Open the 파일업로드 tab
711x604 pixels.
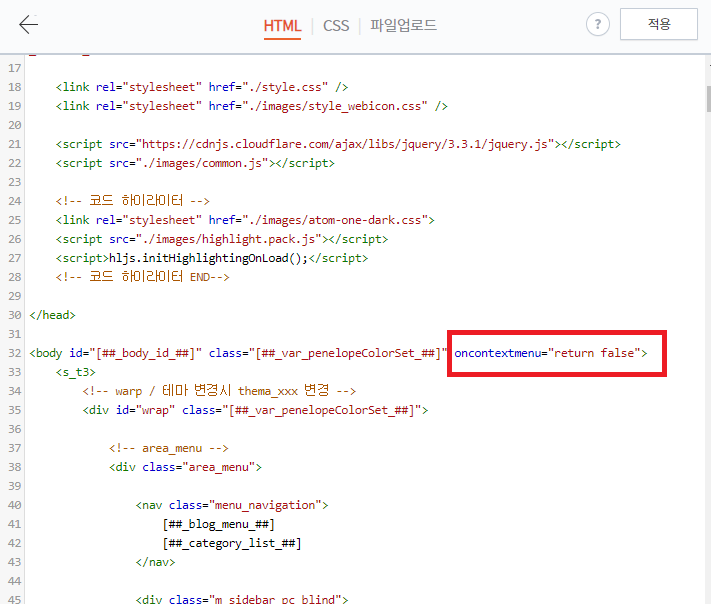pyautogui.click(x=403, y=25)
